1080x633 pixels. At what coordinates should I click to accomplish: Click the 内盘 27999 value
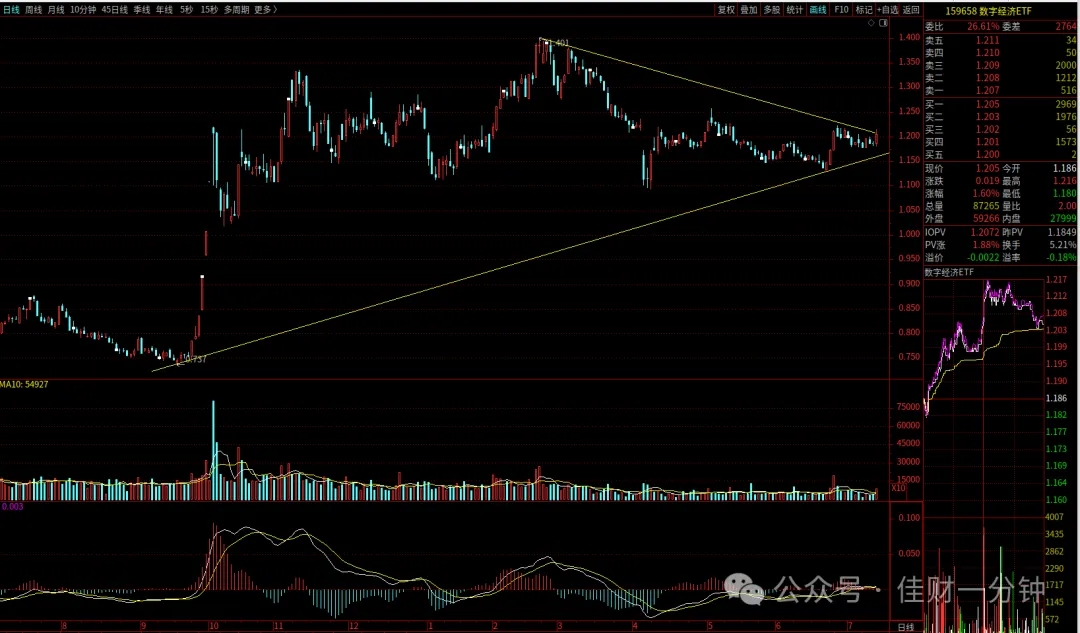pyautogui.click(x=1063, y=218)
